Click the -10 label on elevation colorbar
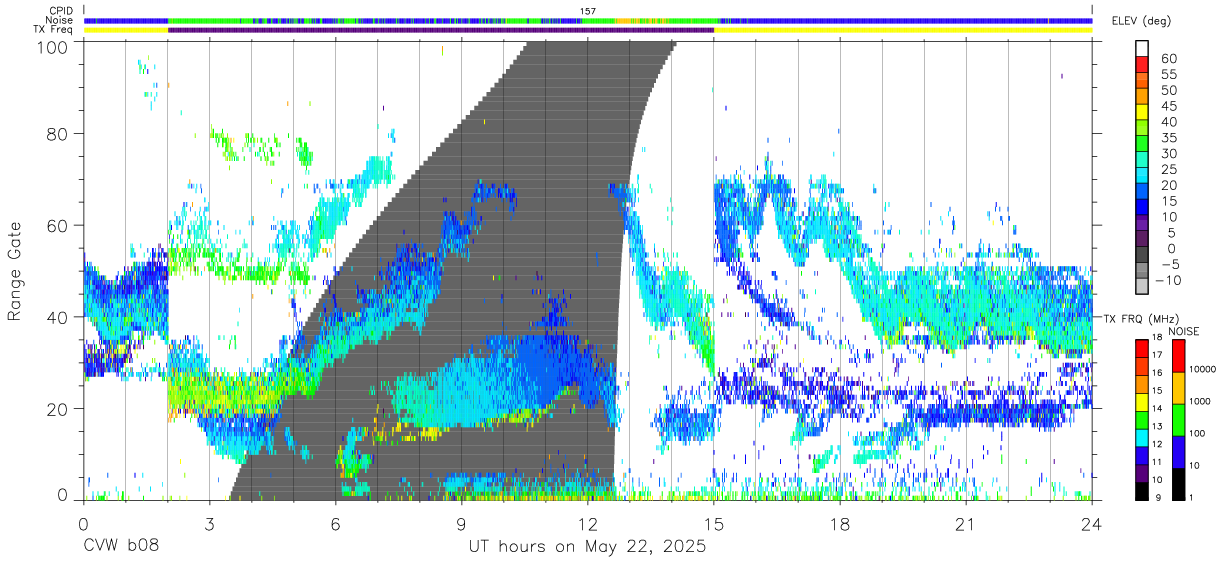This screenshot has height=567, width=1228. tap(1169, 281)
